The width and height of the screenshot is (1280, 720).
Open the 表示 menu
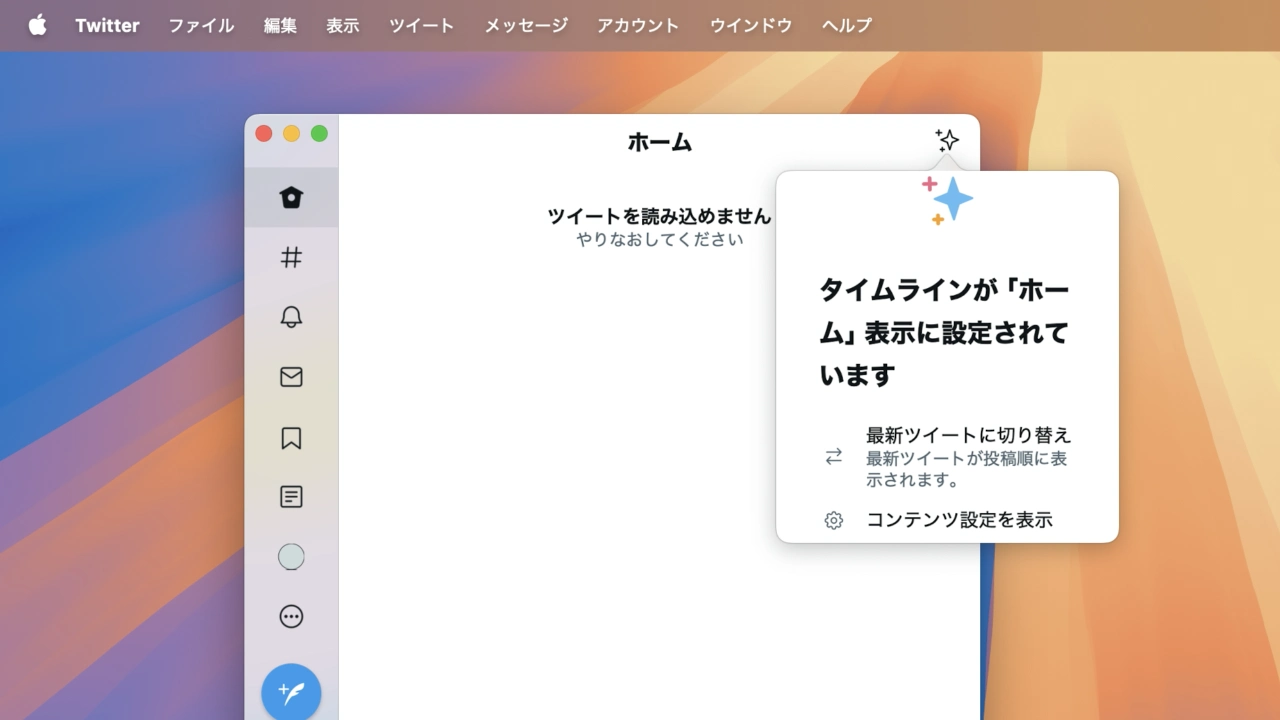coord(343,25)
